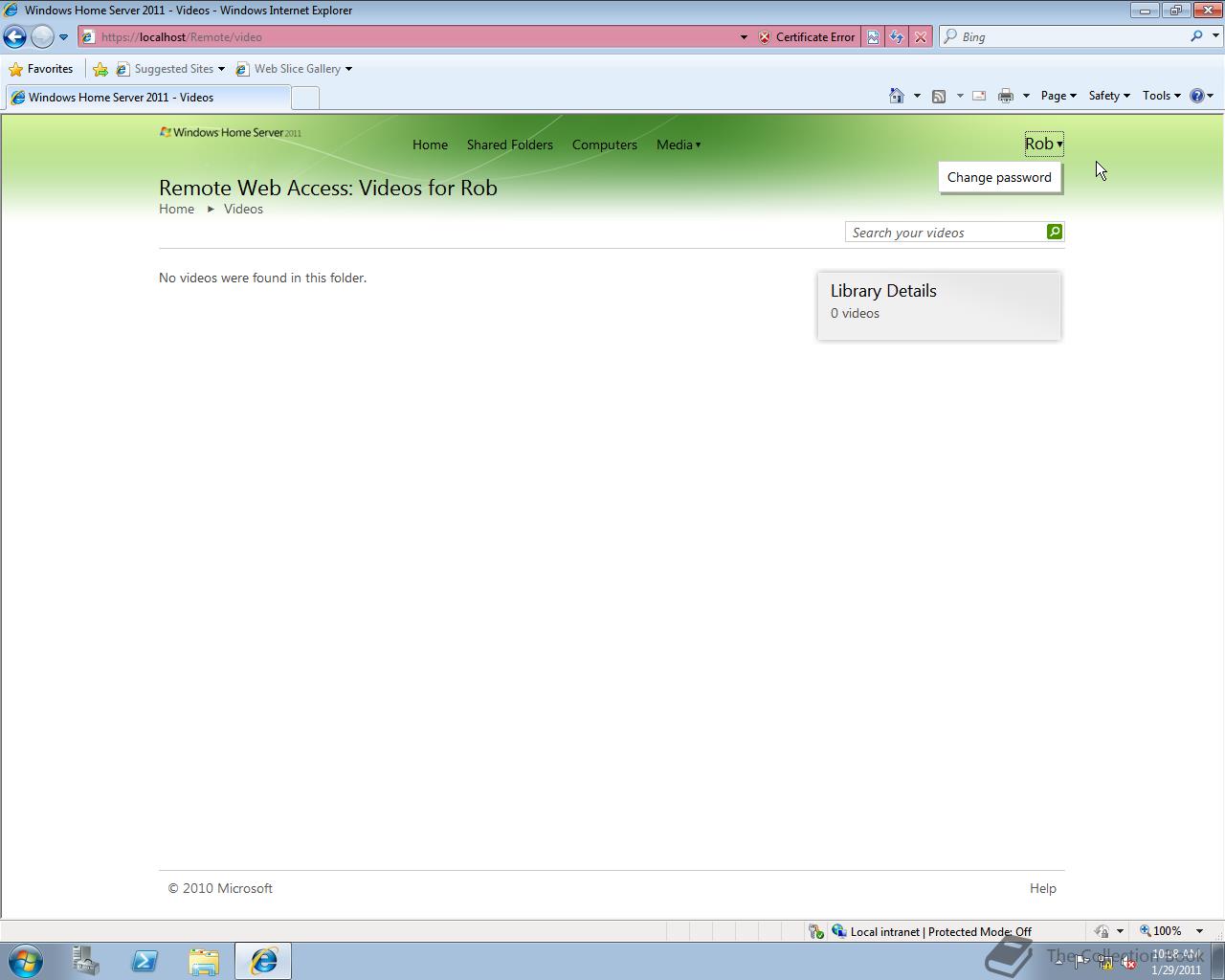Expand the Home page options dropdown arrow
Viewport: 1225px width, 980px height.
pyautogui.click(x=917, y=96)
